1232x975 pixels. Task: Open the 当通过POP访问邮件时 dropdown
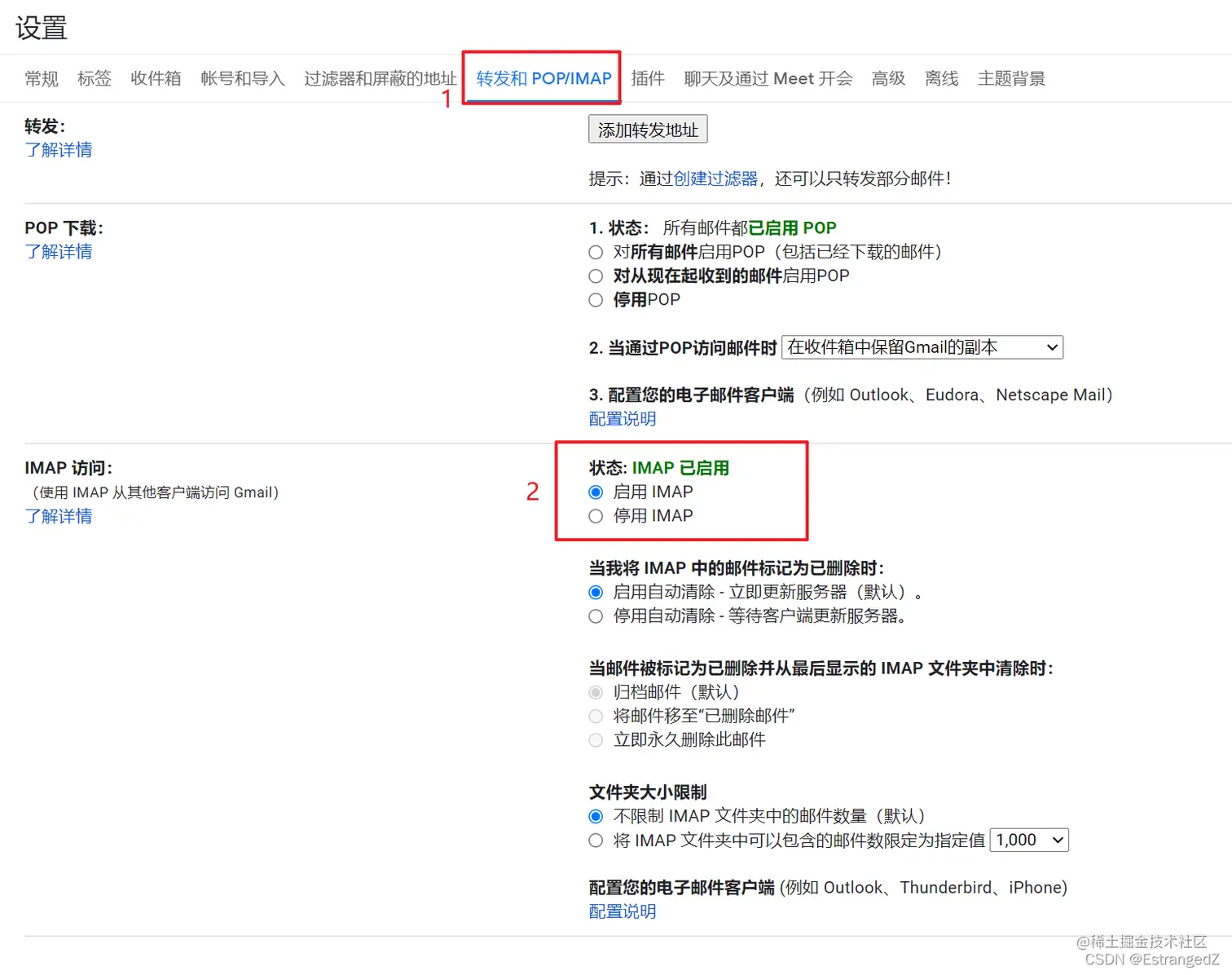click(x=922, y=346)
